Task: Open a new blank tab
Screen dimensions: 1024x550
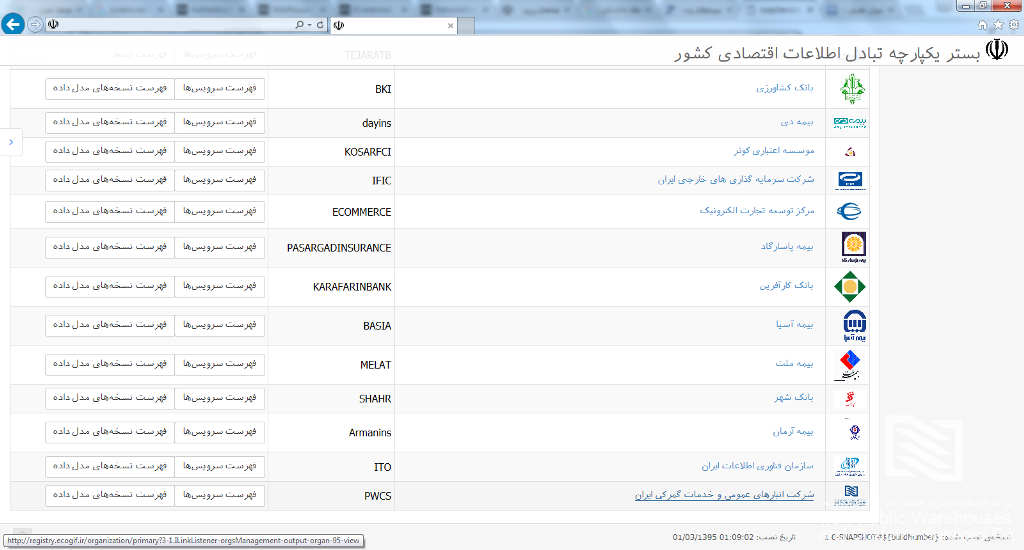Action: point(466,25)
